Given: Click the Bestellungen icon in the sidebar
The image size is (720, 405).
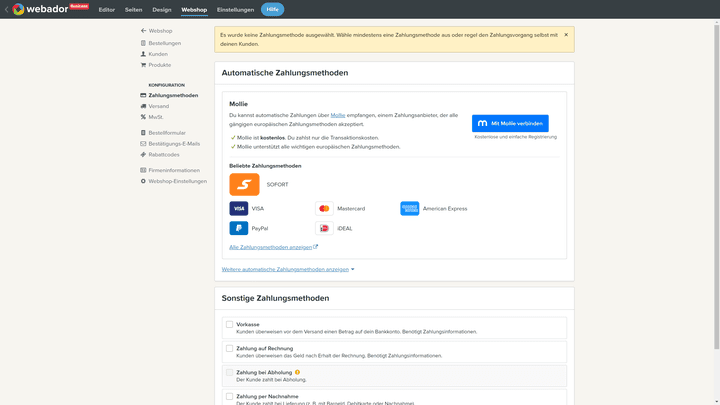Looking at the screenshot, I should [x=143, y=43].
